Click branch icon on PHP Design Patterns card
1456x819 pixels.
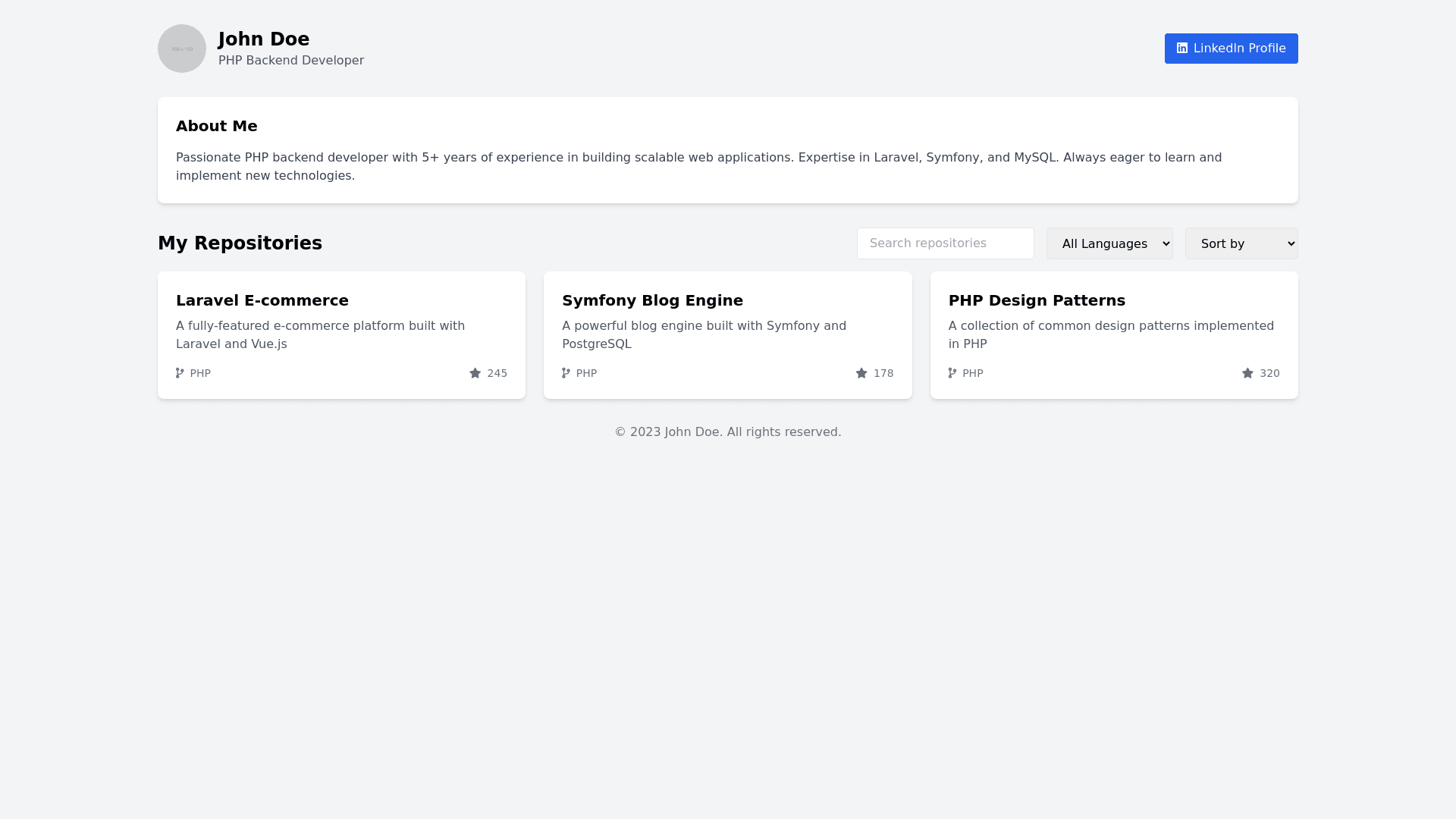[952, 373]
